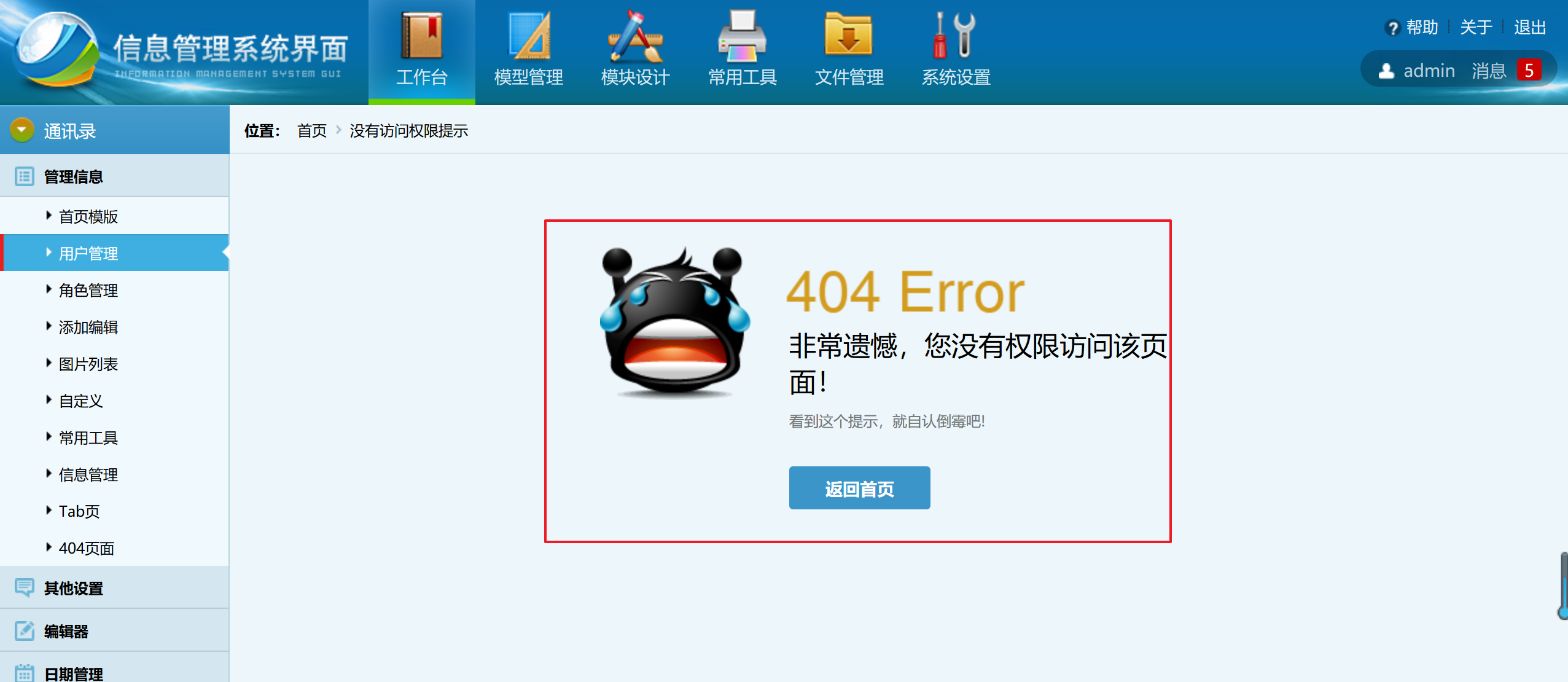1568x682 pixels.
Task: Select 图片列表 from the left menu
Action: pyautogui.click(x=88, y=364)
